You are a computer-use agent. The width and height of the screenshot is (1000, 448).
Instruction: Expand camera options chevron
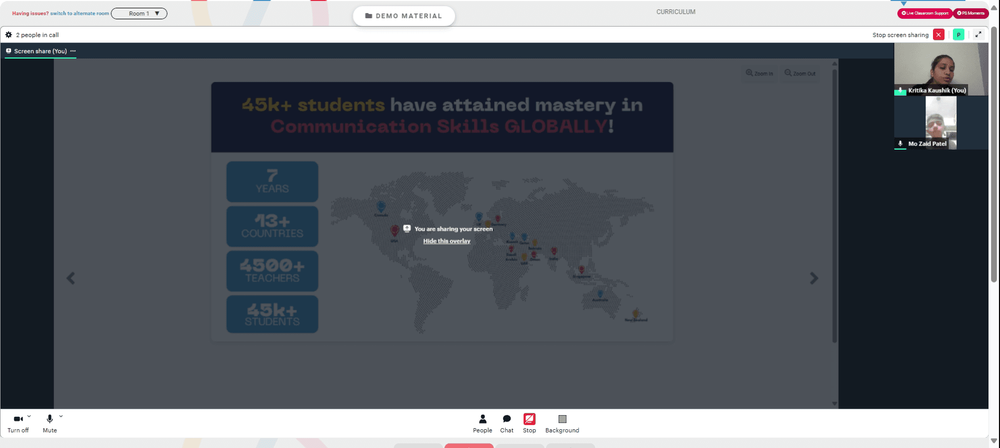pos(29,416)
